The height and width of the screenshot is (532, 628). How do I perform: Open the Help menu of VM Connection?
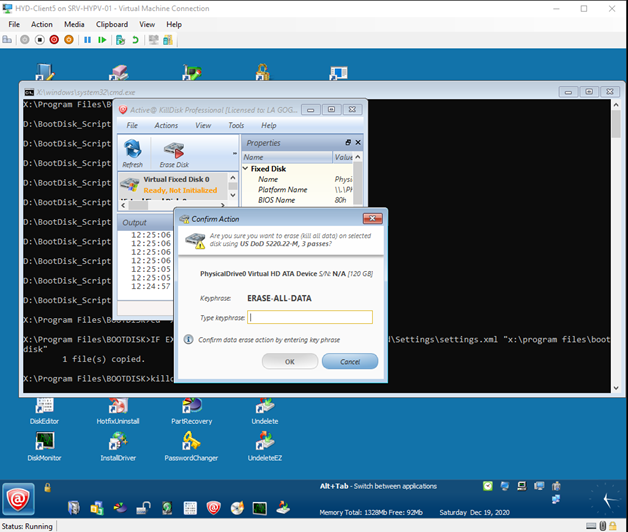174,24
